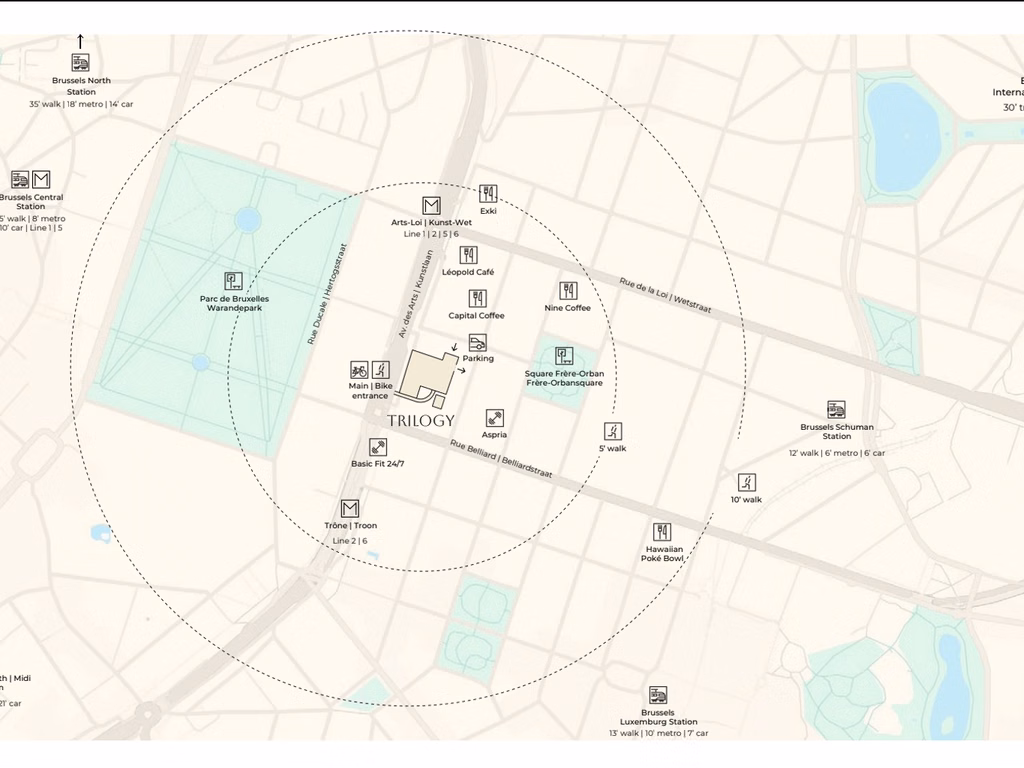Click the Brussels Luxemburg Station train icon
Image resolution: width=1024 pixels, height=768 pixels.
tap(658, 695)
